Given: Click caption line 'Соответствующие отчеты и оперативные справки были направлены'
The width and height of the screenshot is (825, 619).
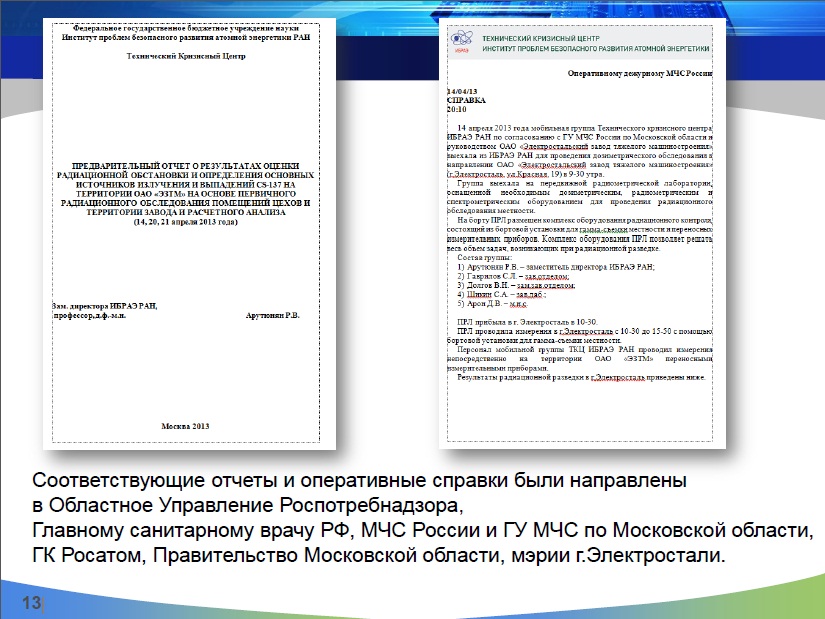Looking at the screenshot, I should [x=359, y=481].
